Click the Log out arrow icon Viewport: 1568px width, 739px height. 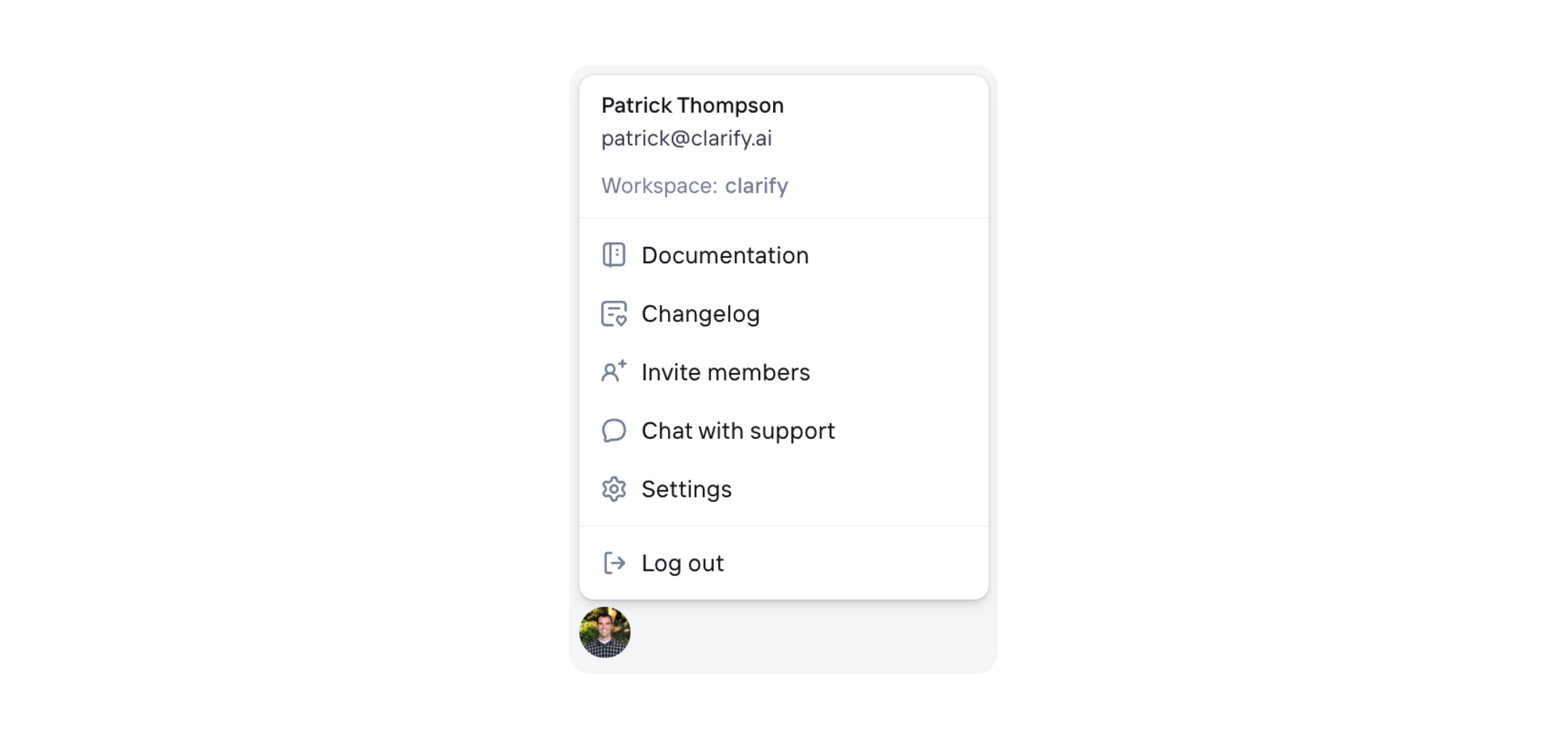pyautogui.click(x=614, y=563)
